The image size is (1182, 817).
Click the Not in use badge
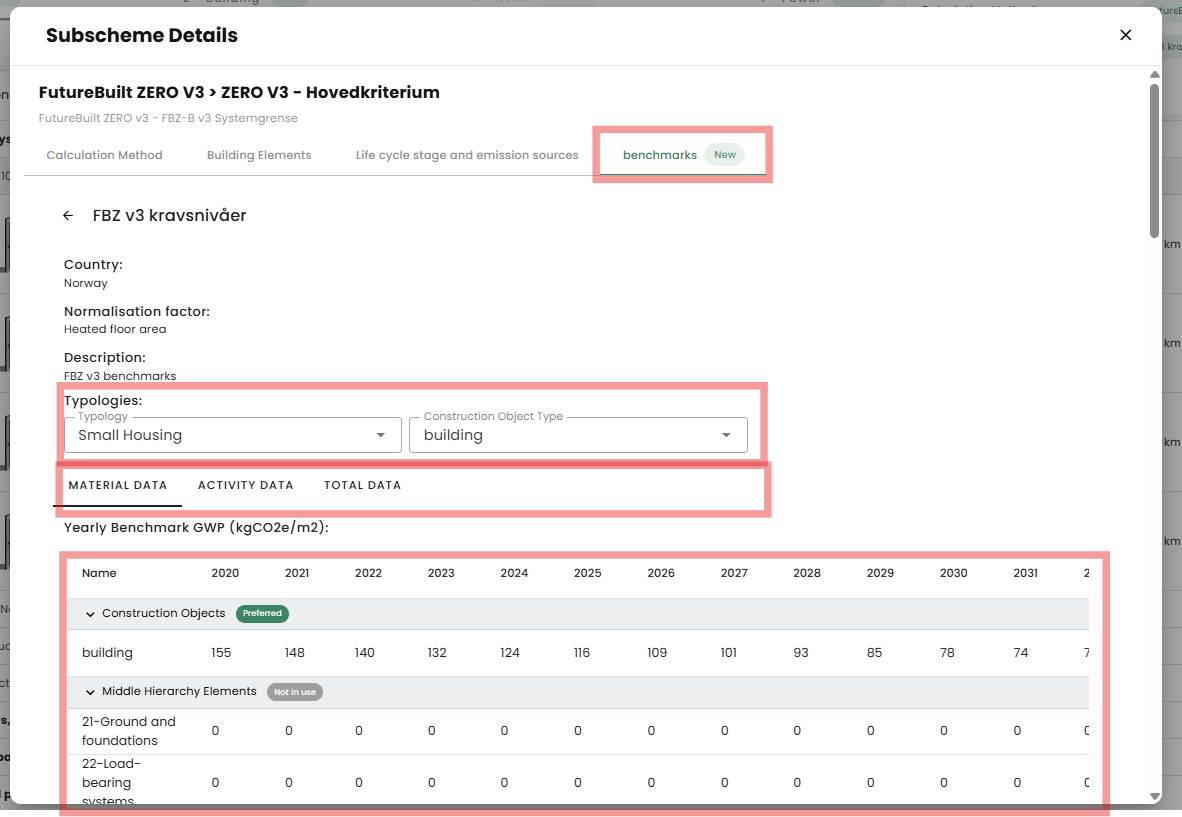294,692
